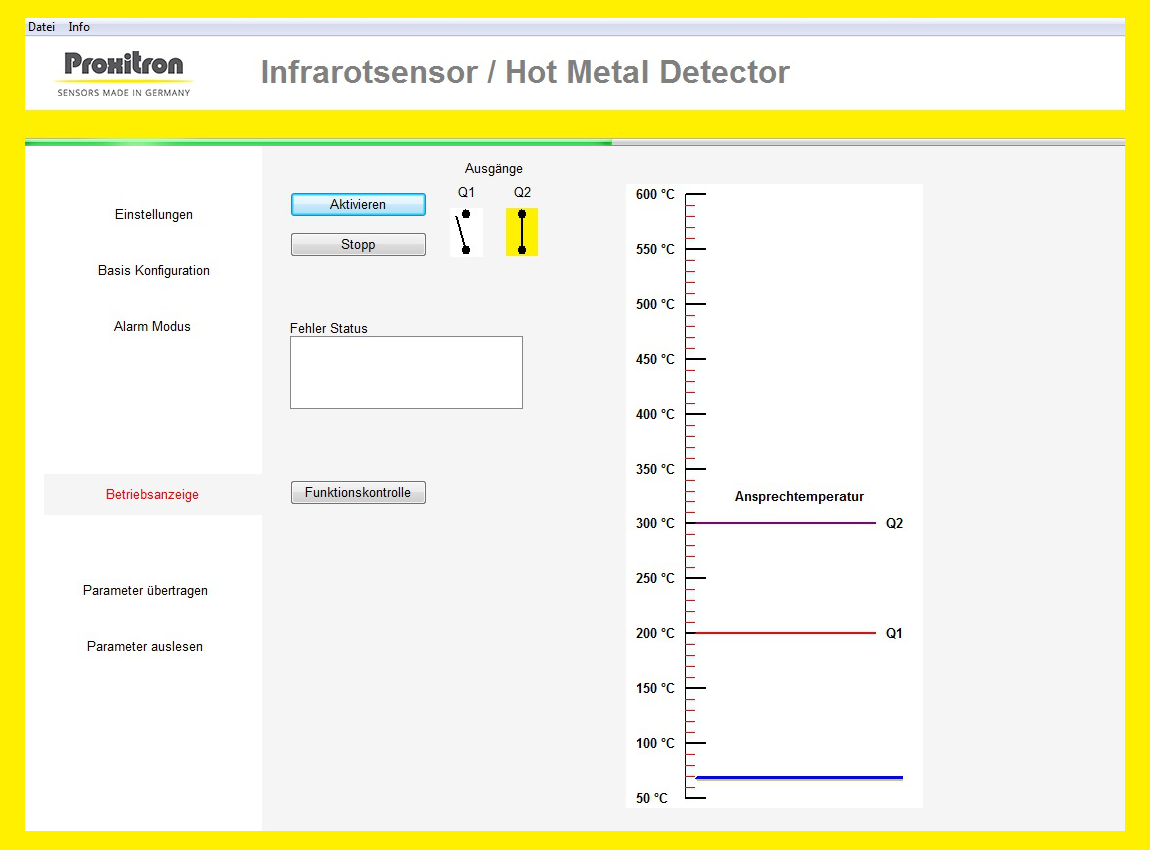
Task: Click the Ausgänge status indicator area
Action: (x=493, y=168)
